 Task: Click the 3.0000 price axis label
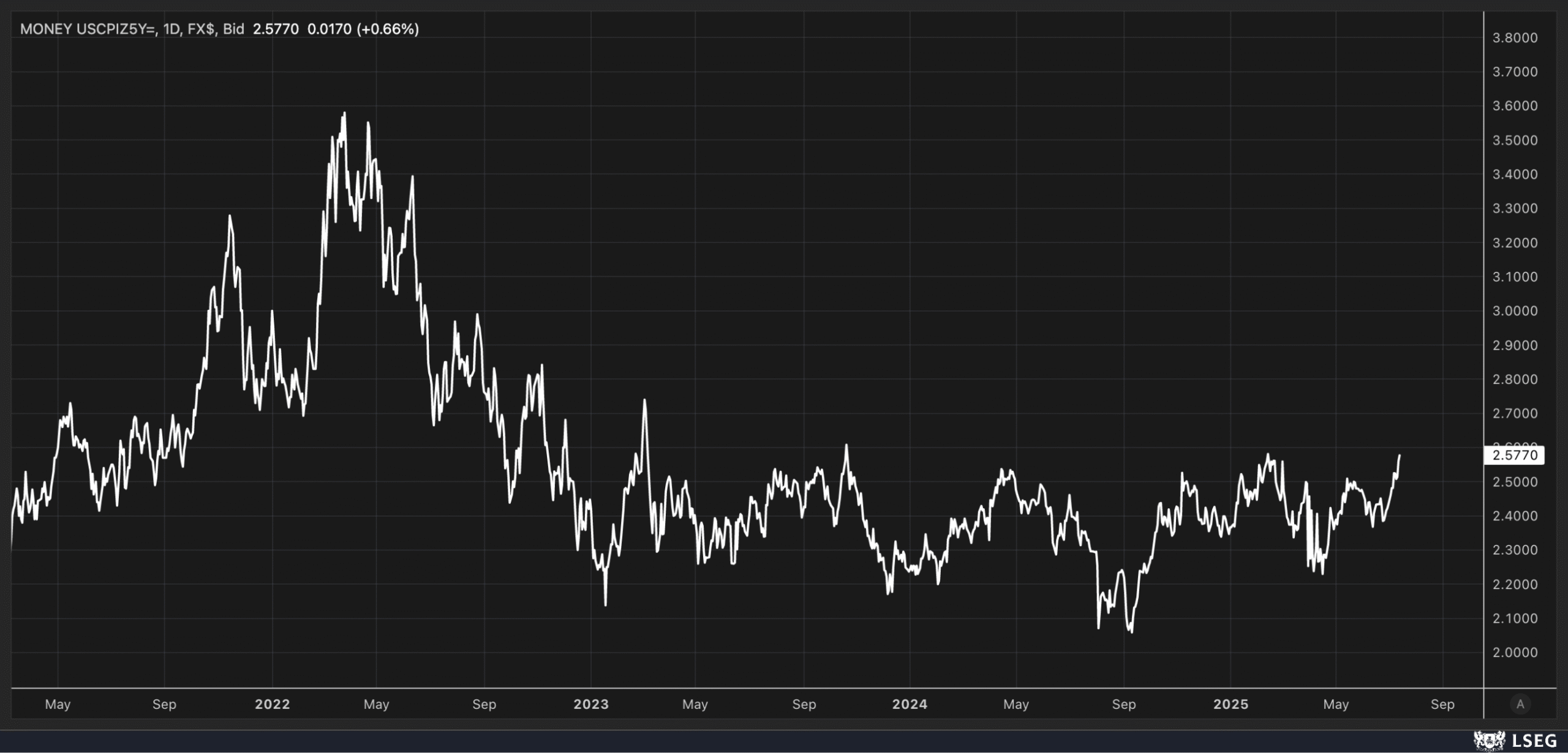coord(1515,311)
